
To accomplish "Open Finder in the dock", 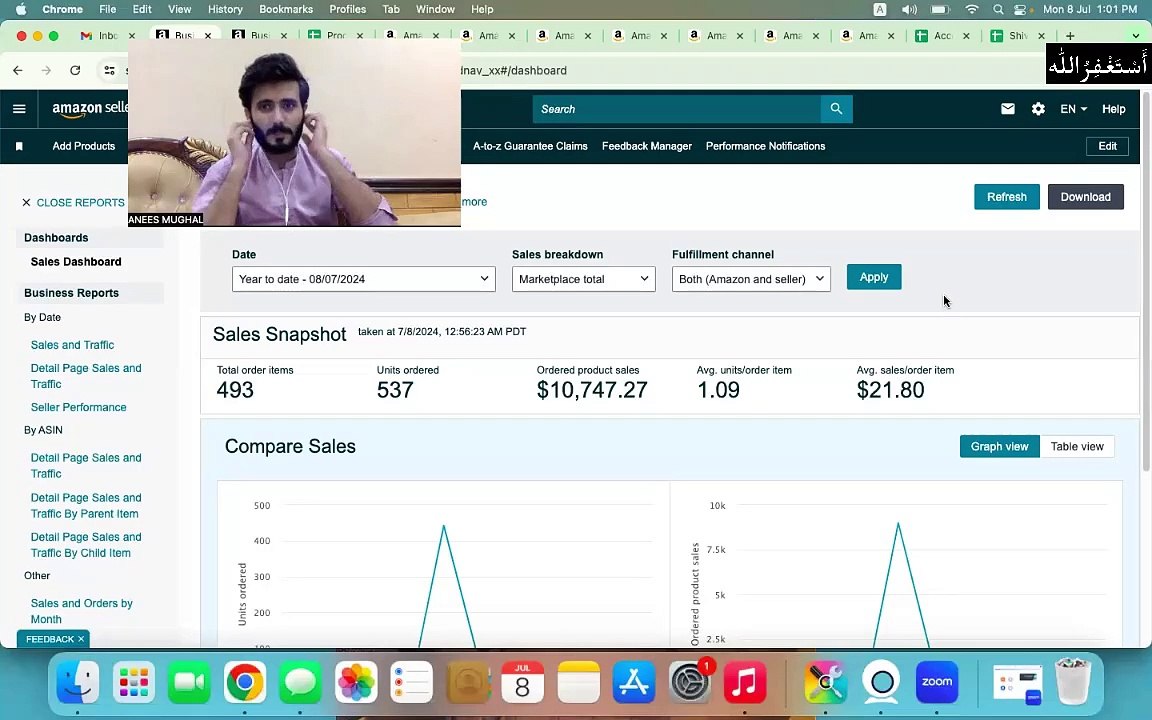I will [x=78, y=682].
